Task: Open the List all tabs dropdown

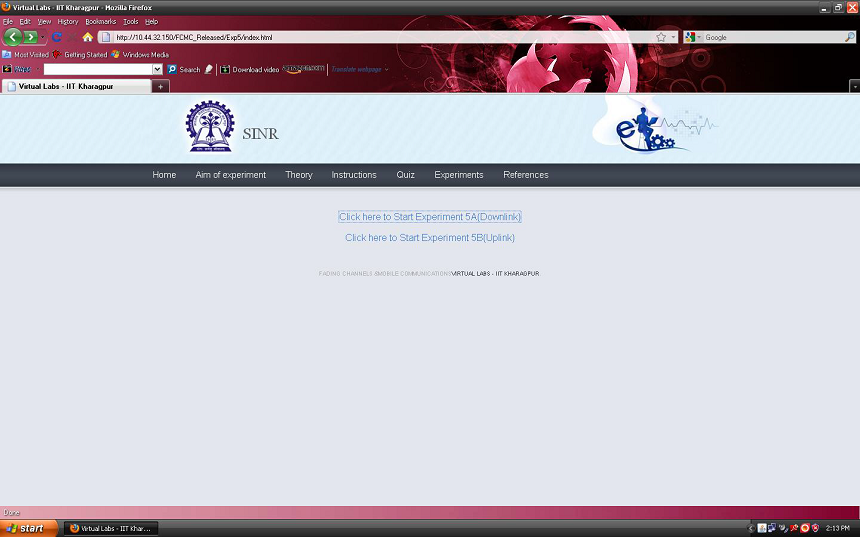Action: point(854,87)
